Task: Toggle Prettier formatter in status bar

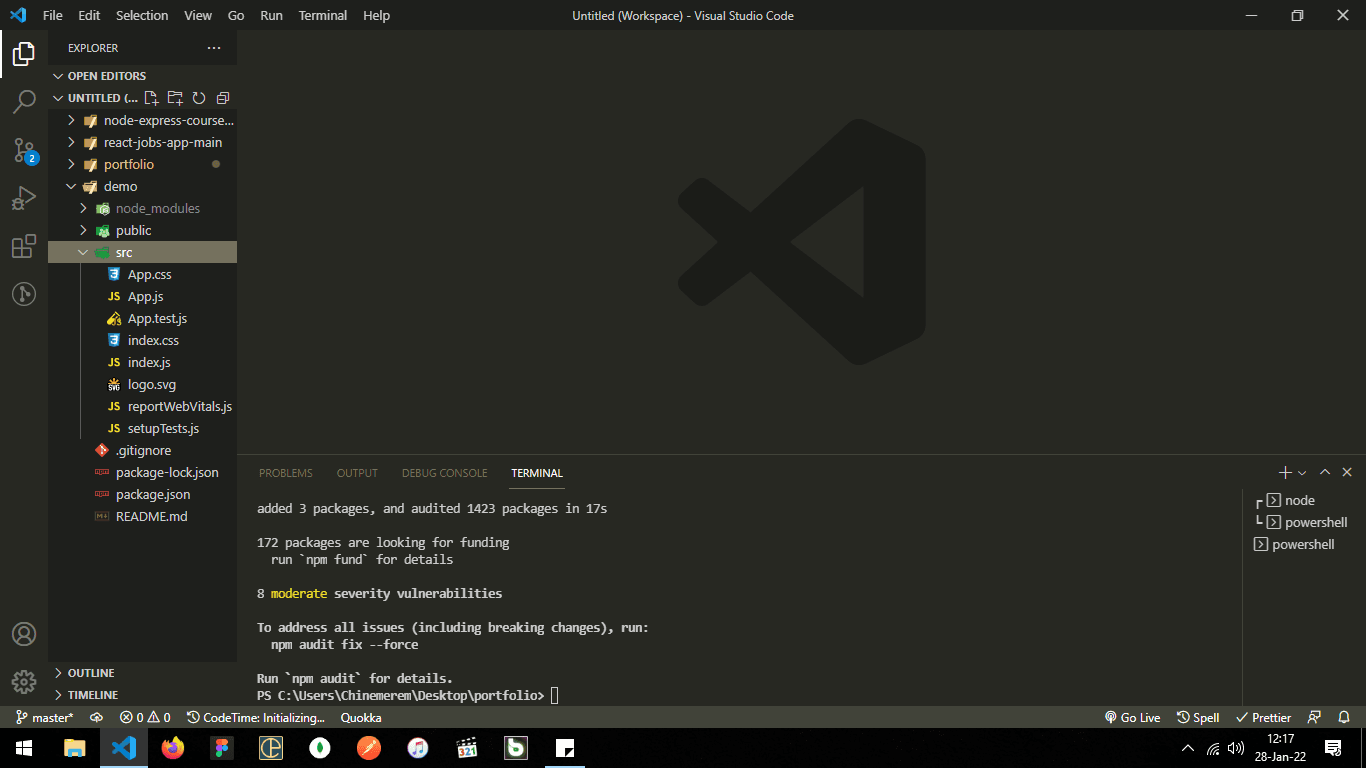Action: click(1264, 717)
